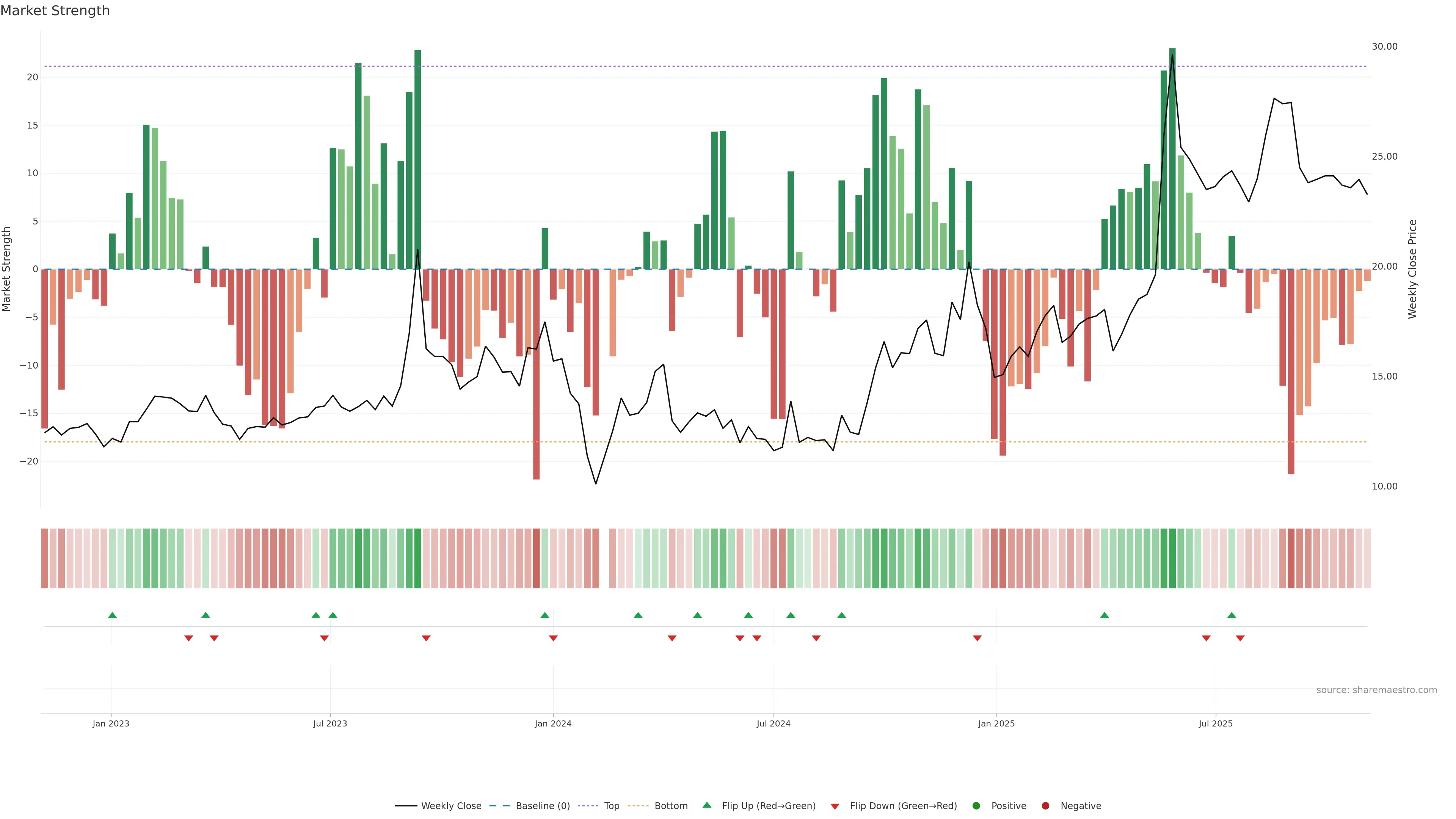The width and height of the screenshot is (1456, 819).
Task: Click the Market Strength y-axis title
Action: click(x=7, y=269)
